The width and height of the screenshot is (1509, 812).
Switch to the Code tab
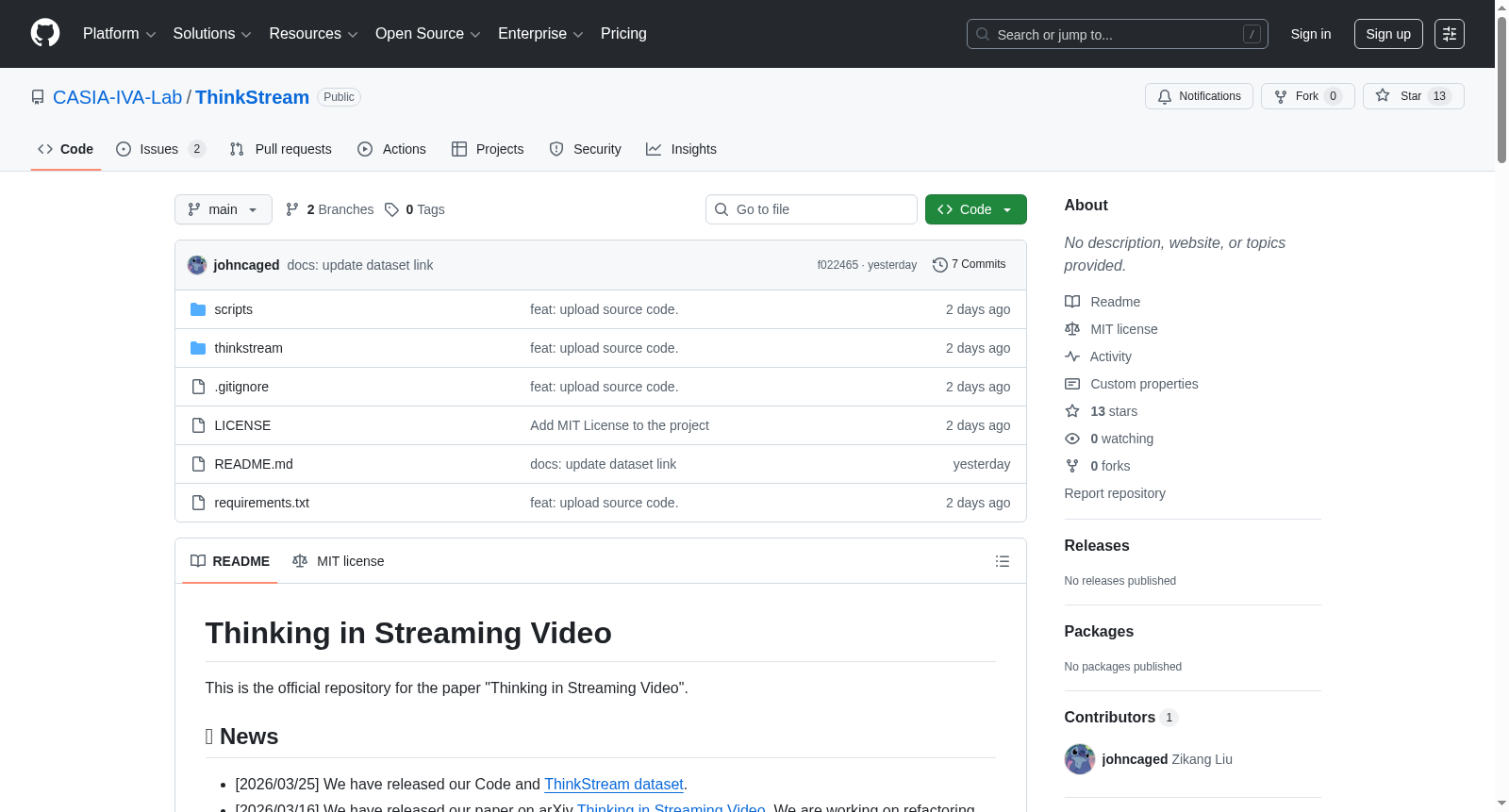point(66,149)
